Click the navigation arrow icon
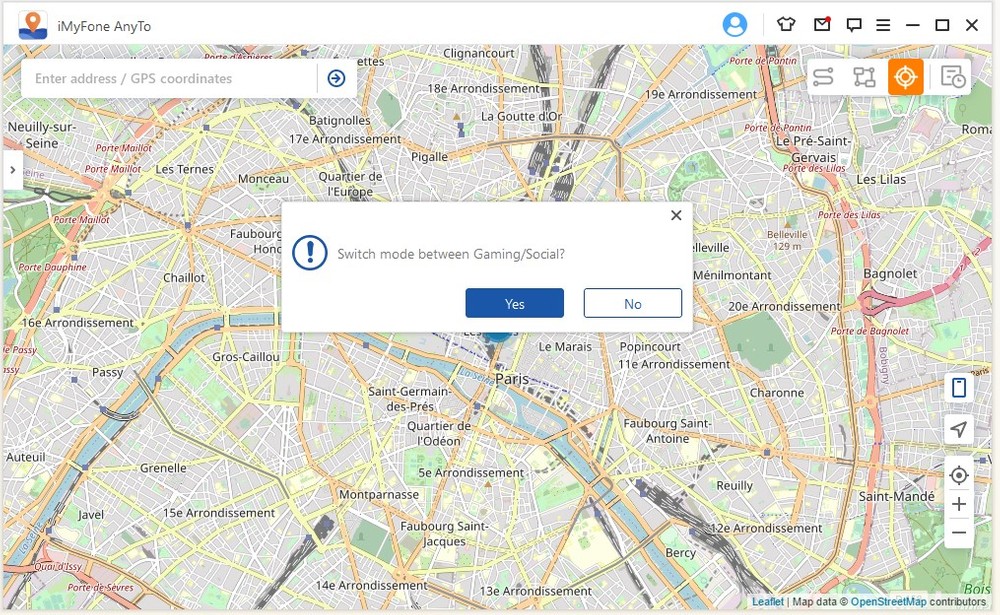 pos(959,429)
